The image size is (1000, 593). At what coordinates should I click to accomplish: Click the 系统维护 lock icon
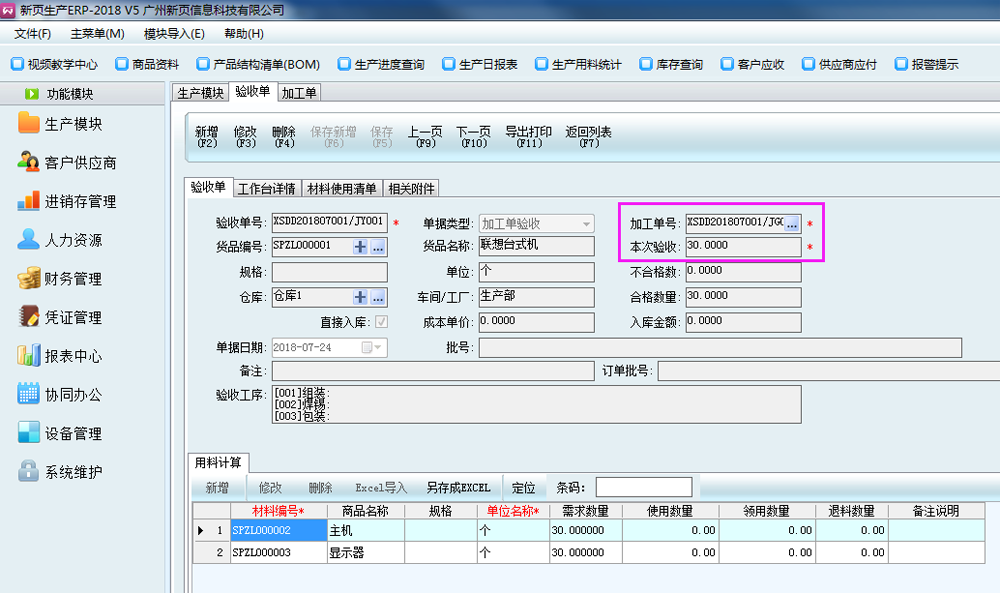point(28,472)
